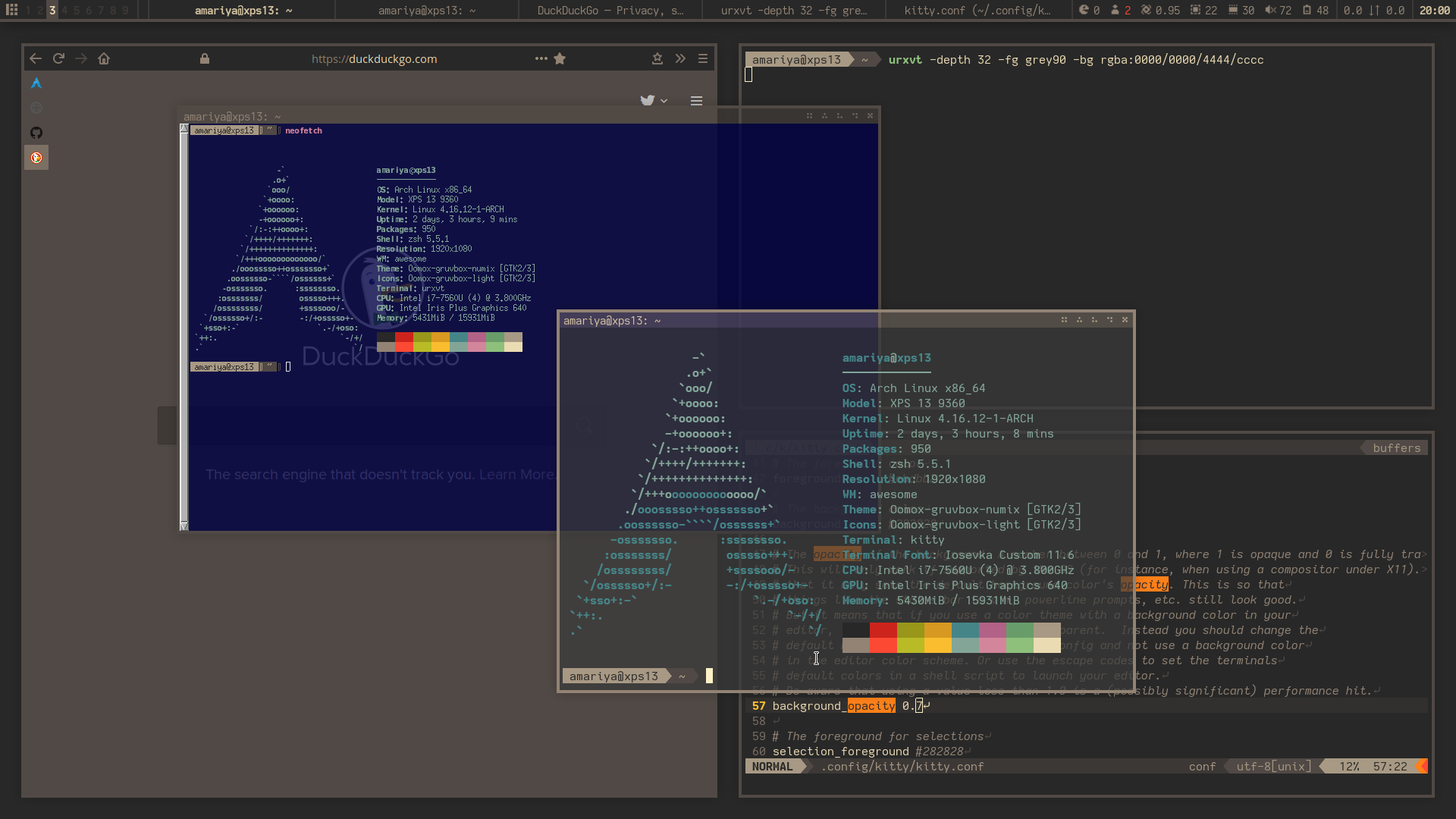Open the GitHub sidebar tab icon
The image size is (1456, 819).
[x=36, y=133]
